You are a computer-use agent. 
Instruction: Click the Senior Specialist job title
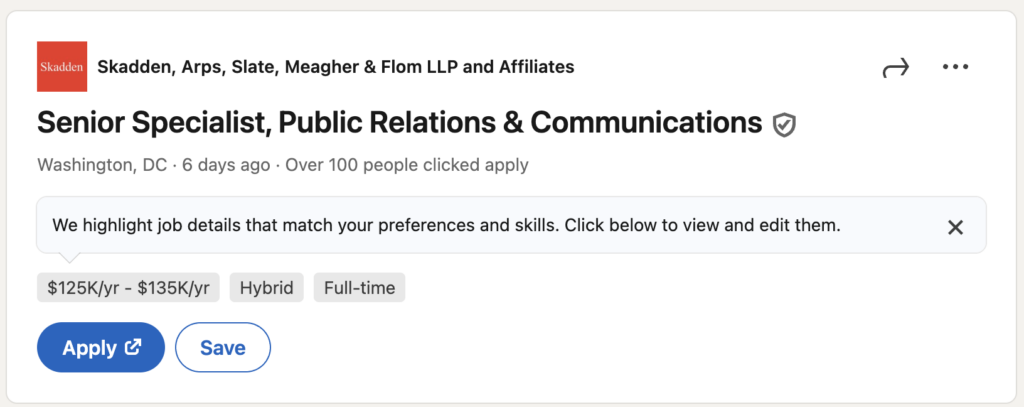pyautogui.click(x=400, y=123)
